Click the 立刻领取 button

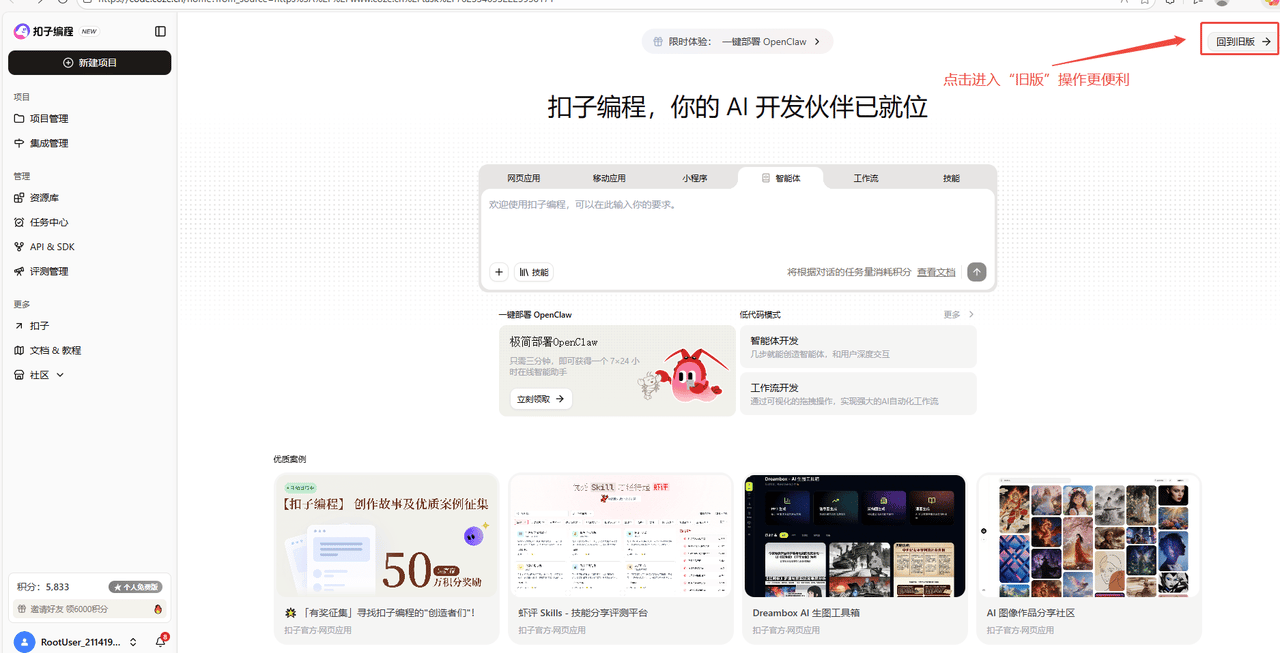tap(540, 399)
